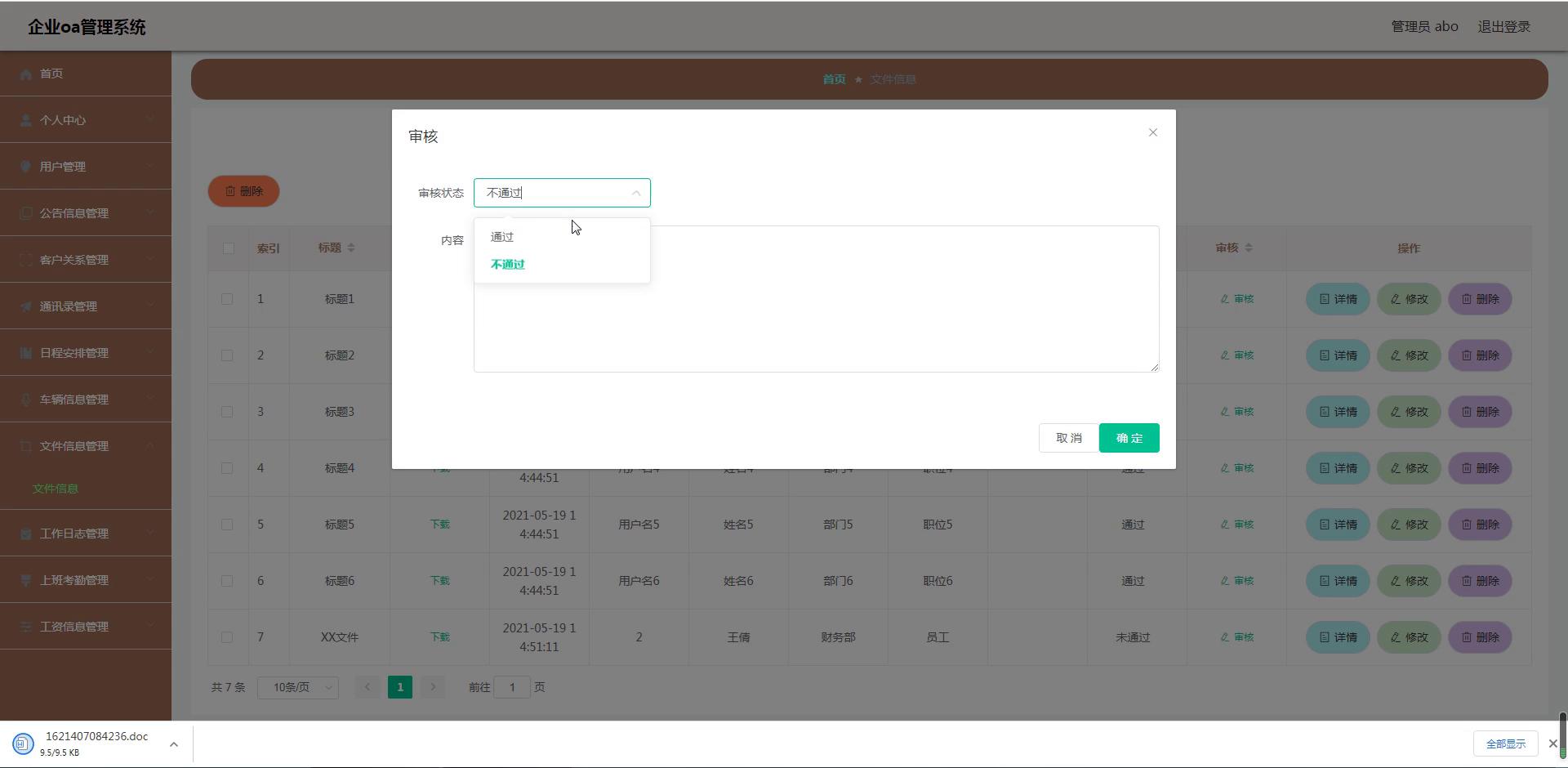Click the user icon beside 个人中心

coord(26,120)
